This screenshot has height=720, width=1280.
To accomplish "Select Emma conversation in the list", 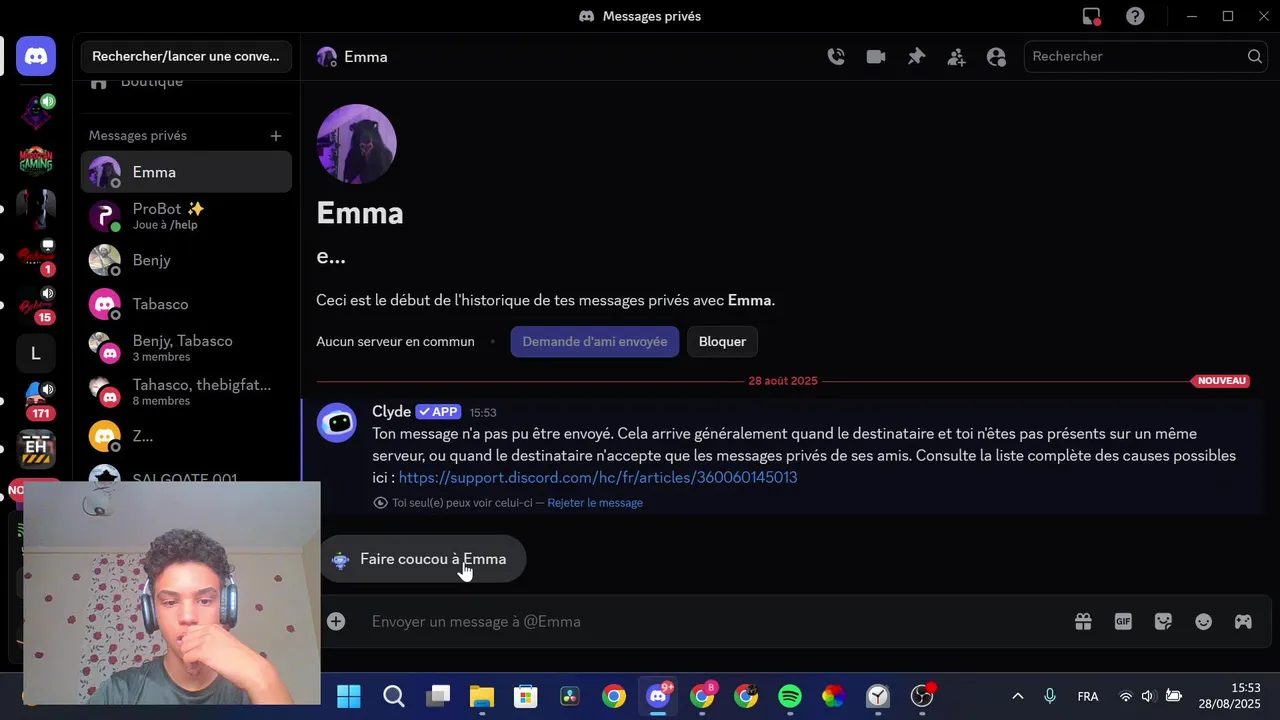I will (x=186, y=172).
